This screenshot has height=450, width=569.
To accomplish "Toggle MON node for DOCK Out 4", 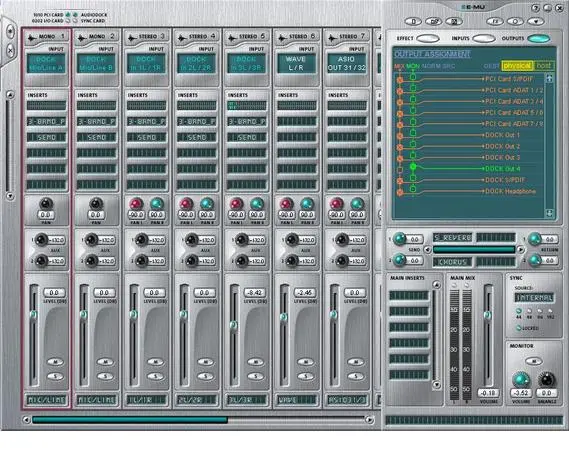I will [413, 167].
